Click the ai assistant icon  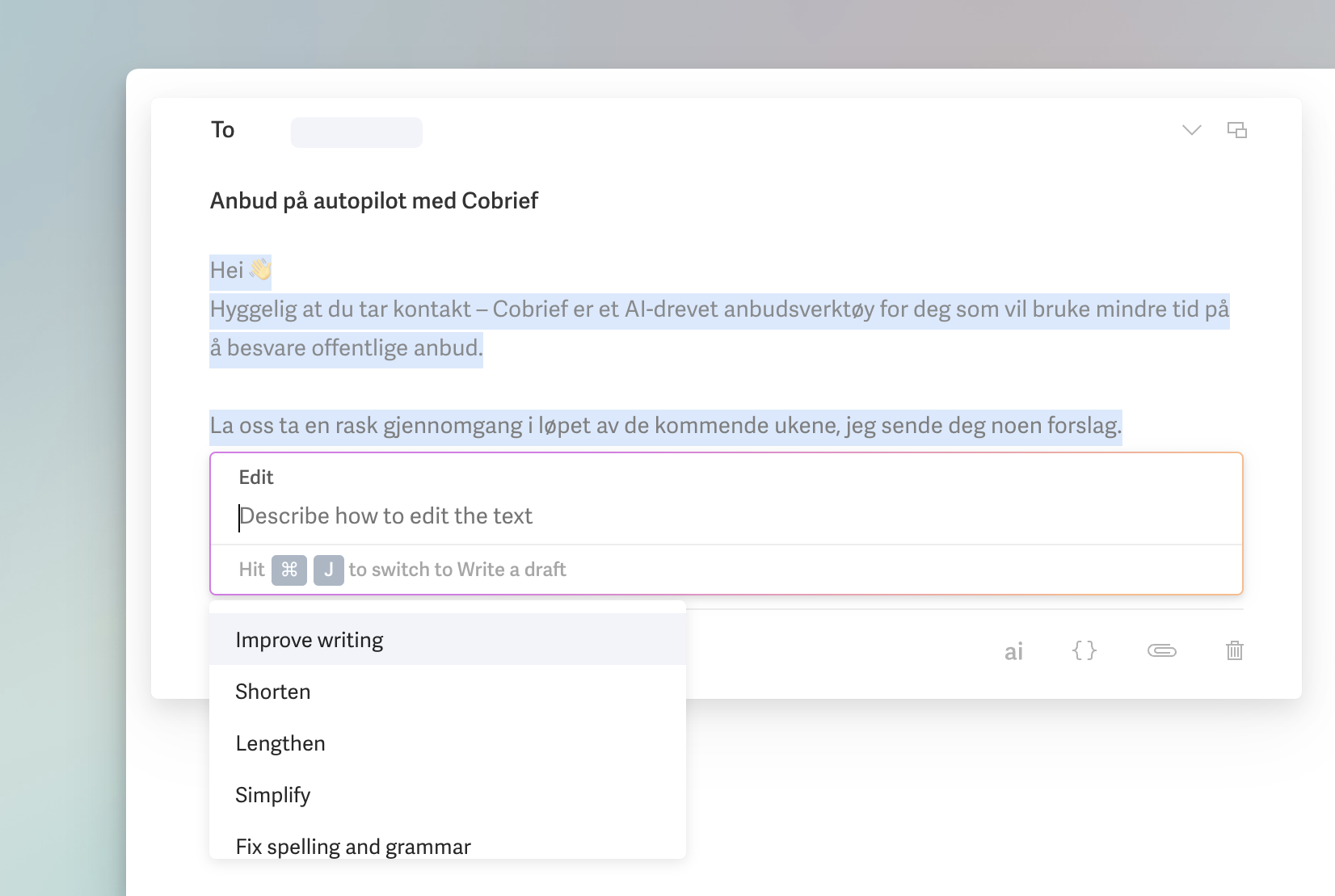1013,651
